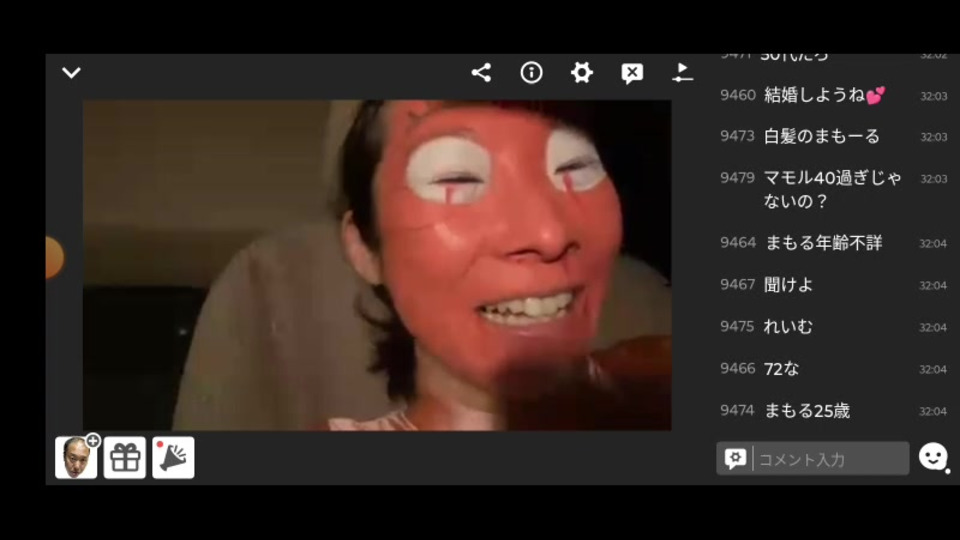Viewport: 960px width, 540px height.
Task: Open the settings gear
Action: tap(582, 73)
